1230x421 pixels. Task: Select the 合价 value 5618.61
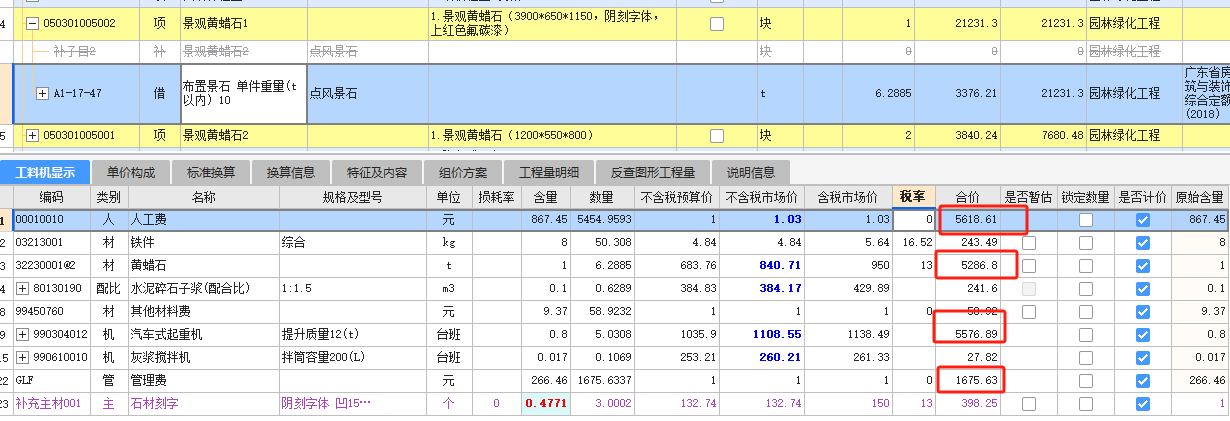tap(967, 219)
